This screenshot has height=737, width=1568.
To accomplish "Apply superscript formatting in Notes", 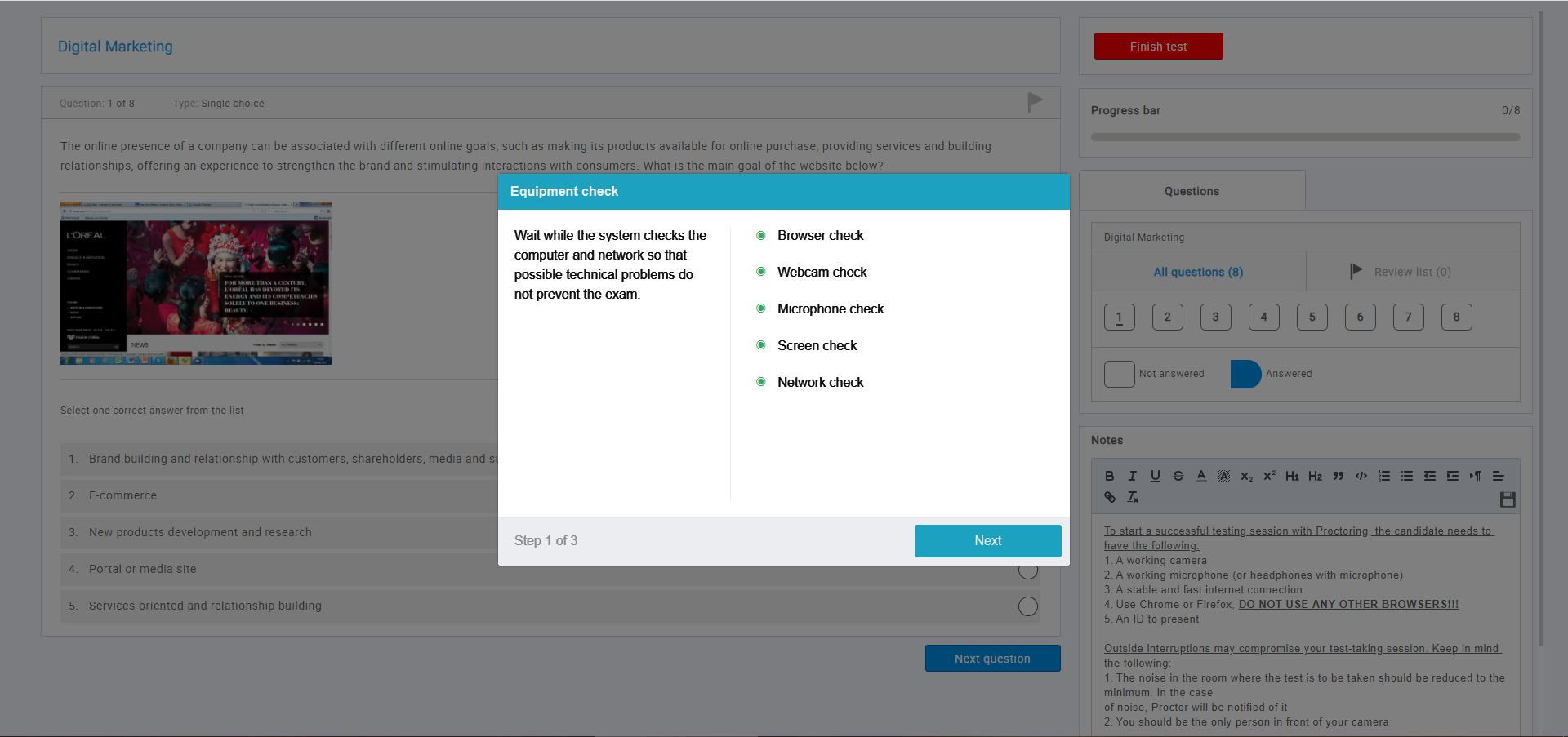I will [1268, 475].
